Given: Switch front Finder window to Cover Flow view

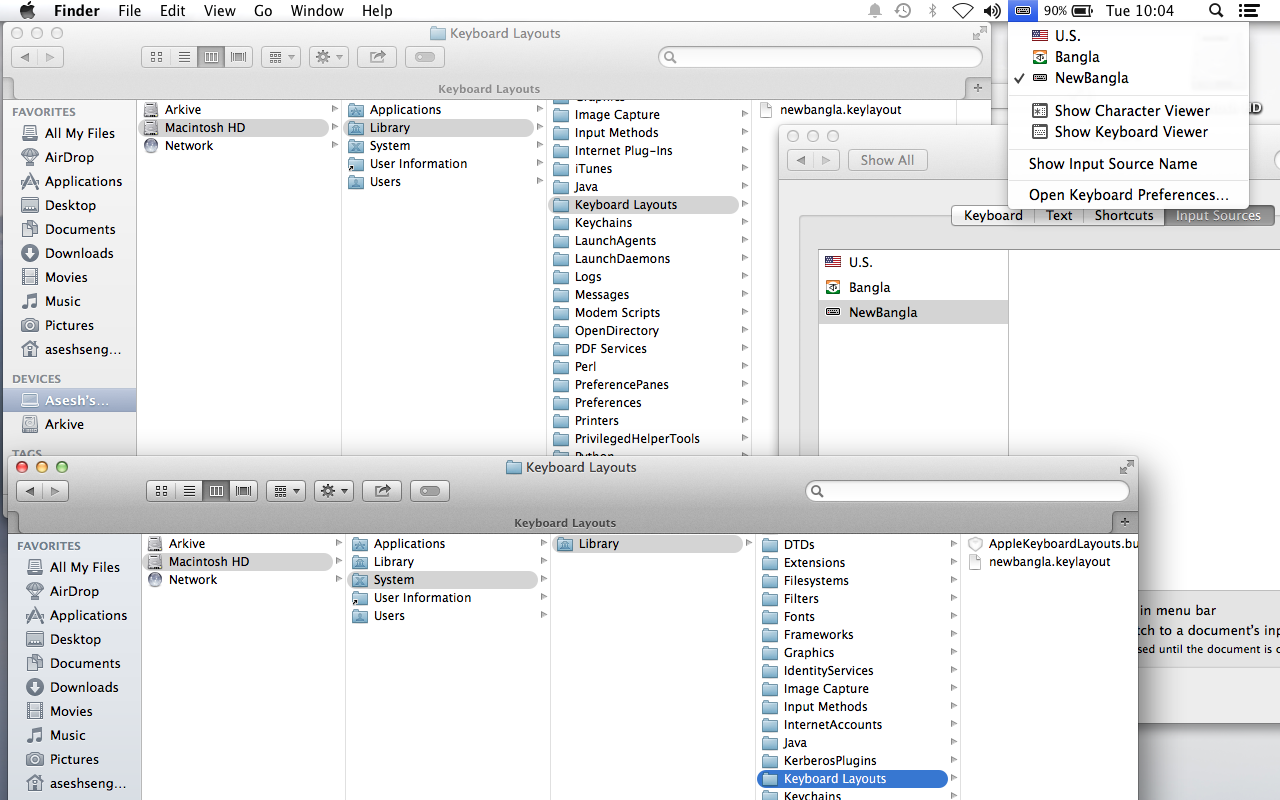Looking at the screenshot, I should coord(244,491).
